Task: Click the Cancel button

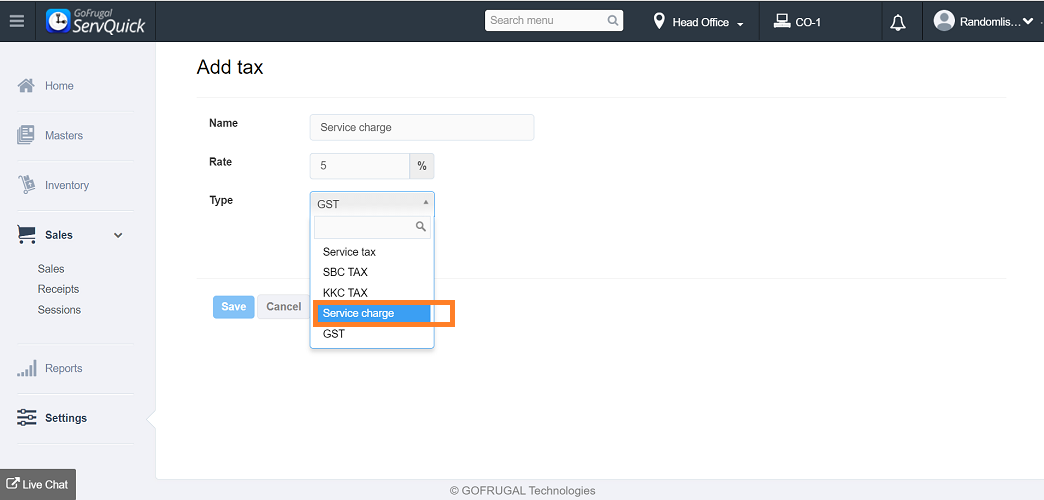Action: (283, 307)
